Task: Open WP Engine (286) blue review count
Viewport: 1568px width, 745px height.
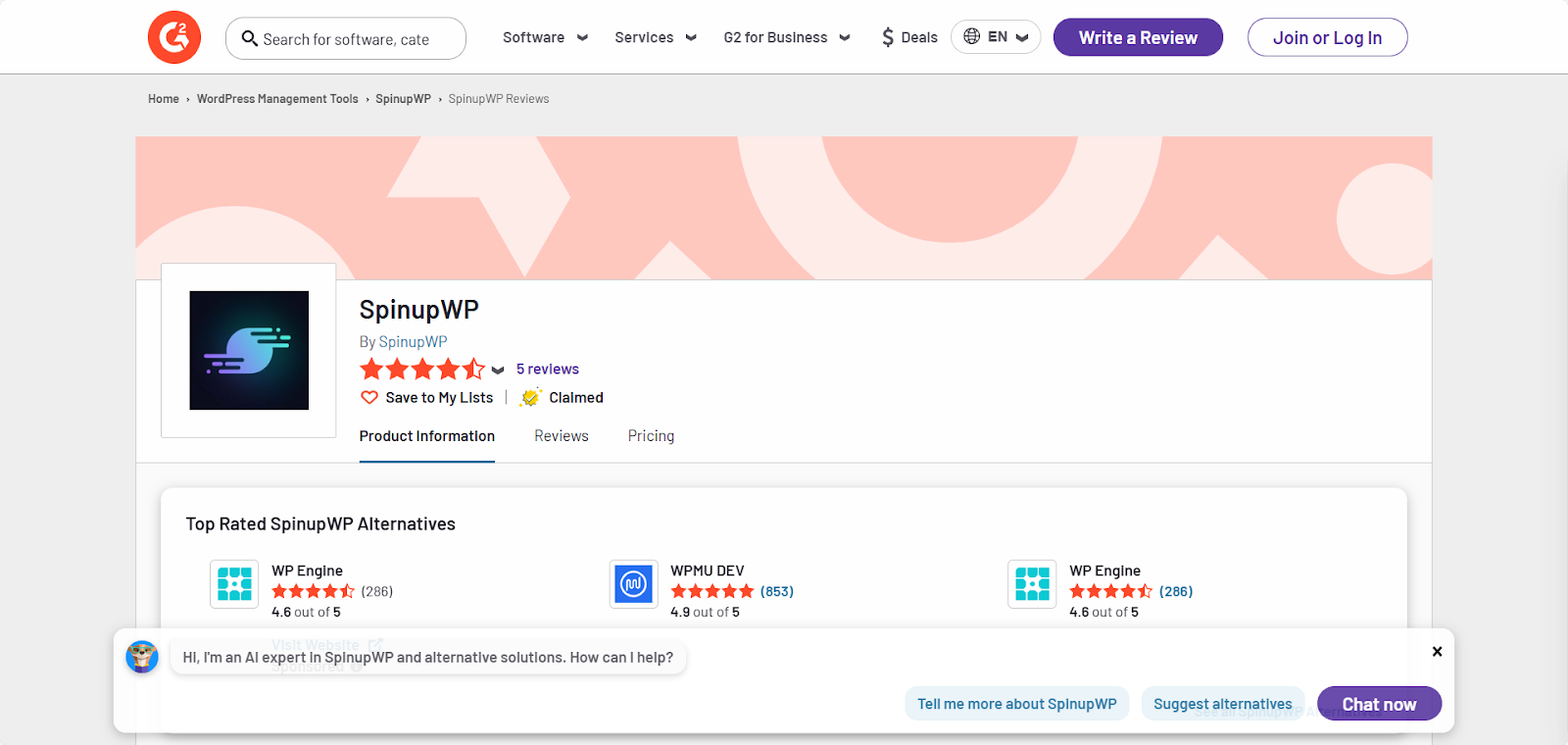Action: click(1176, 591)
